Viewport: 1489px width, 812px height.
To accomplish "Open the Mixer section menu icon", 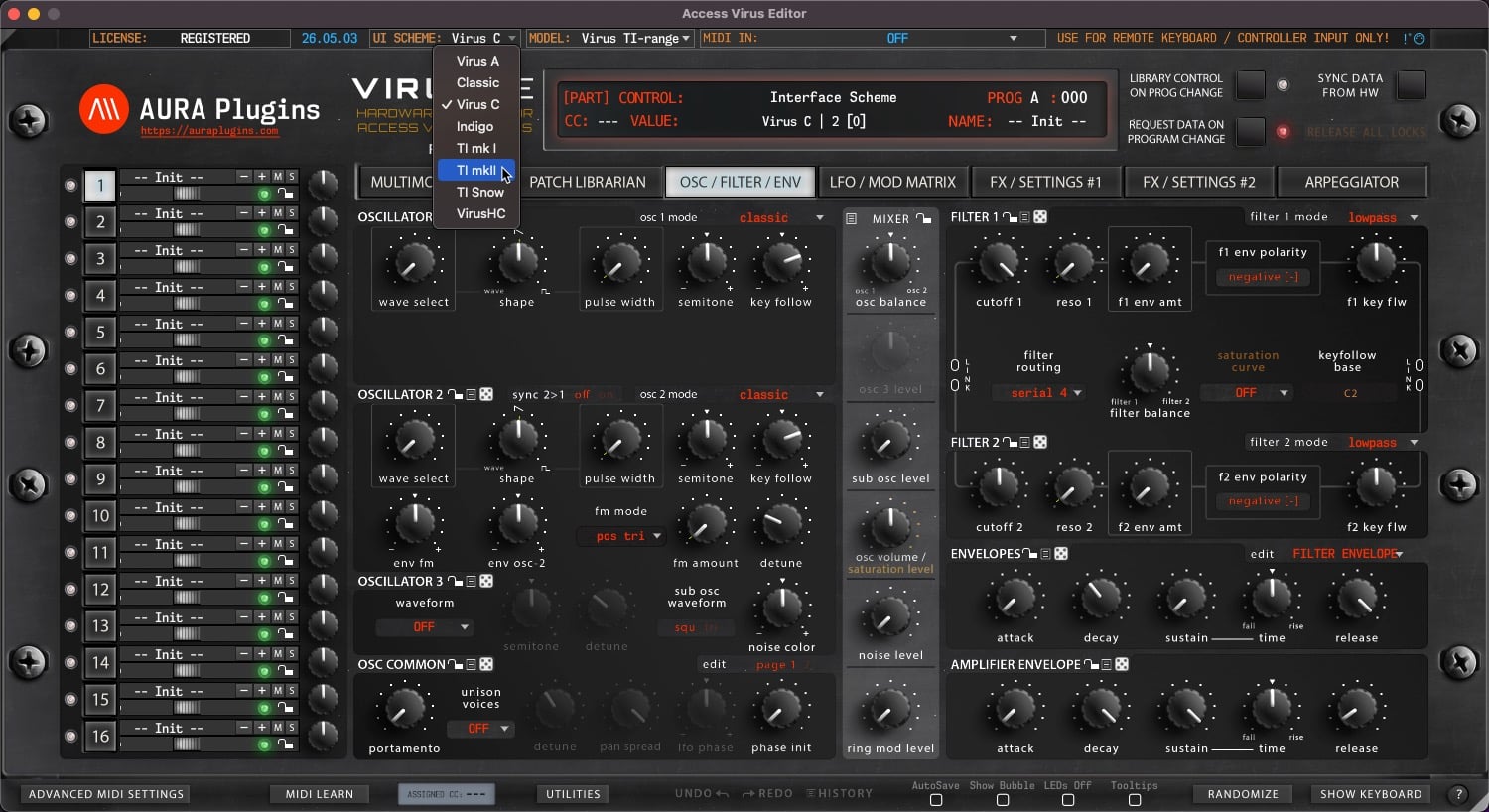I will click(x=852, y=218).
